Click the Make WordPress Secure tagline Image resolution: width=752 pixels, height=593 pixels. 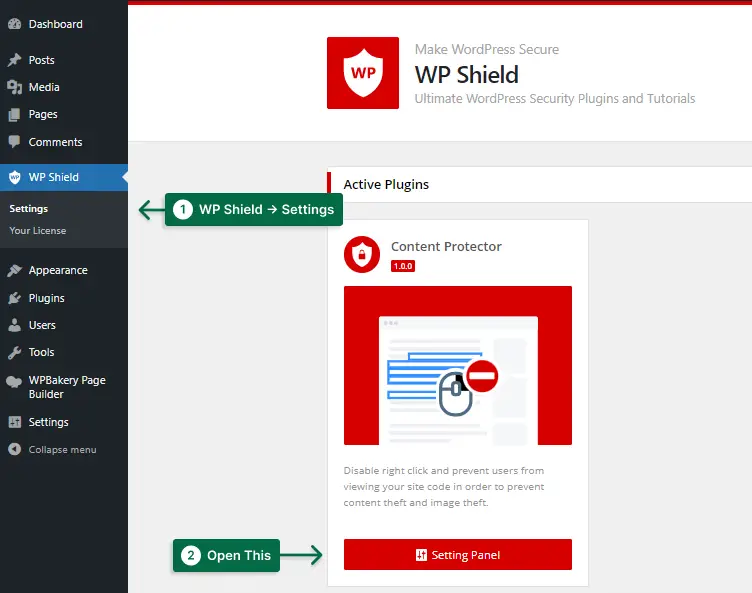click(487, 49)
